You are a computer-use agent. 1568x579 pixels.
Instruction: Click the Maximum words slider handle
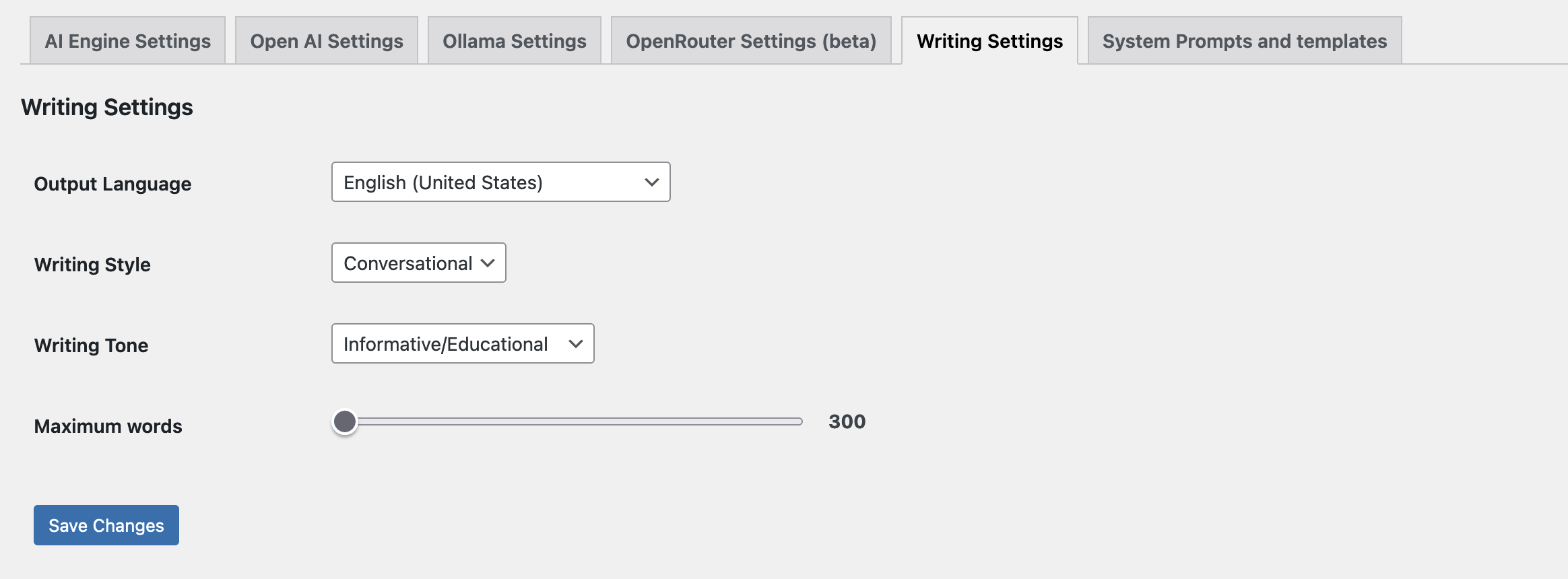pyautogui.click(x=345, y=422)
